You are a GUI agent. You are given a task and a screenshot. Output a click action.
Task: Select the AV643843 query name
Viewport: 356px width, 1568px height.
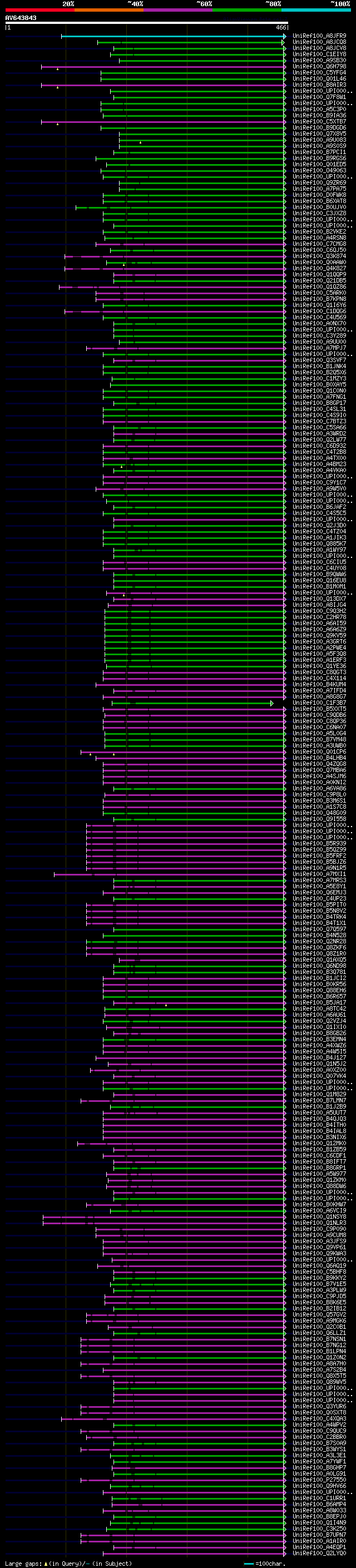(21, 18)
